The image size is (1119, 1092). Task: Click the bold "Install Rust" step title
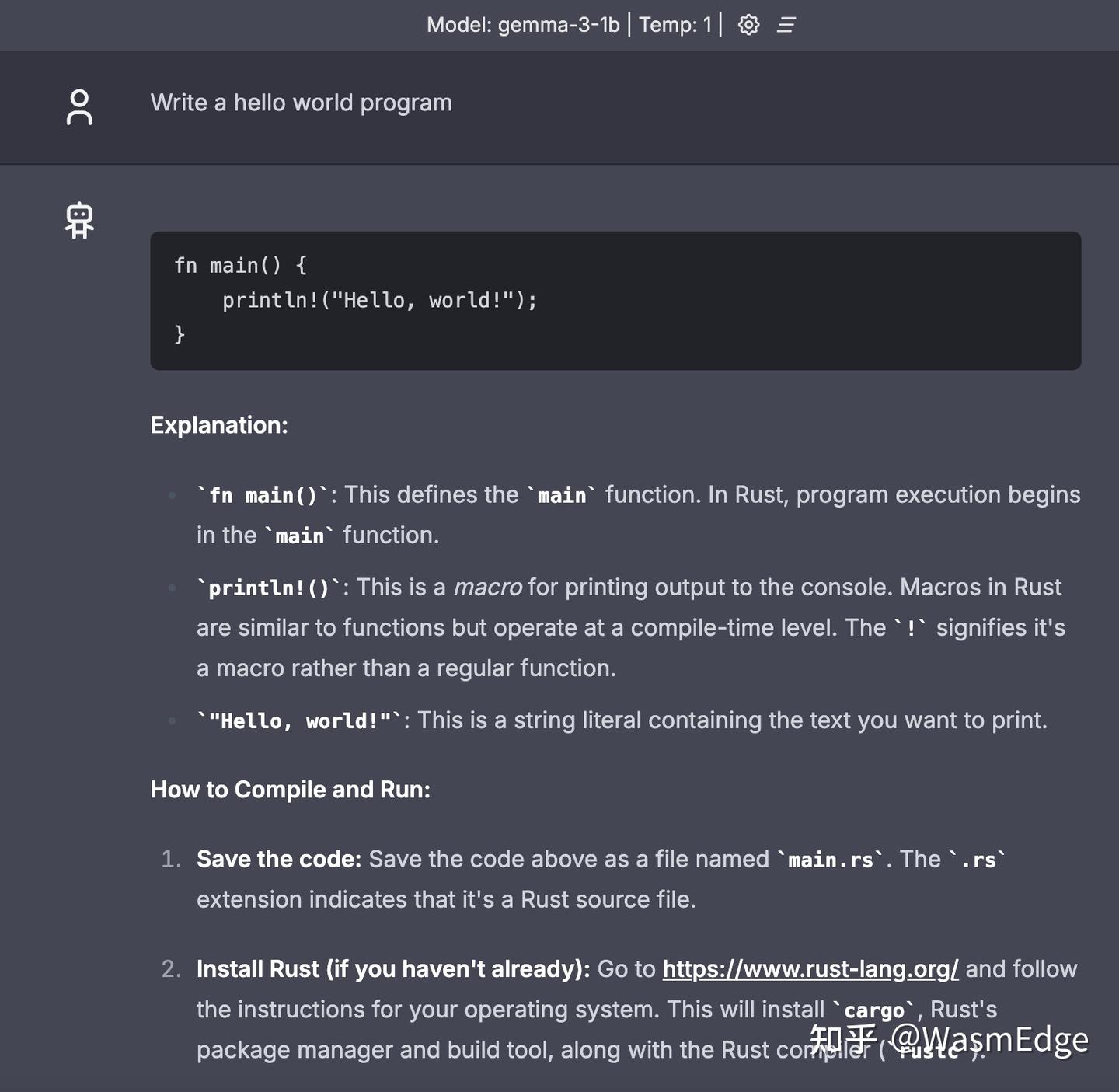pyautogui.click(x=258, y=969)
